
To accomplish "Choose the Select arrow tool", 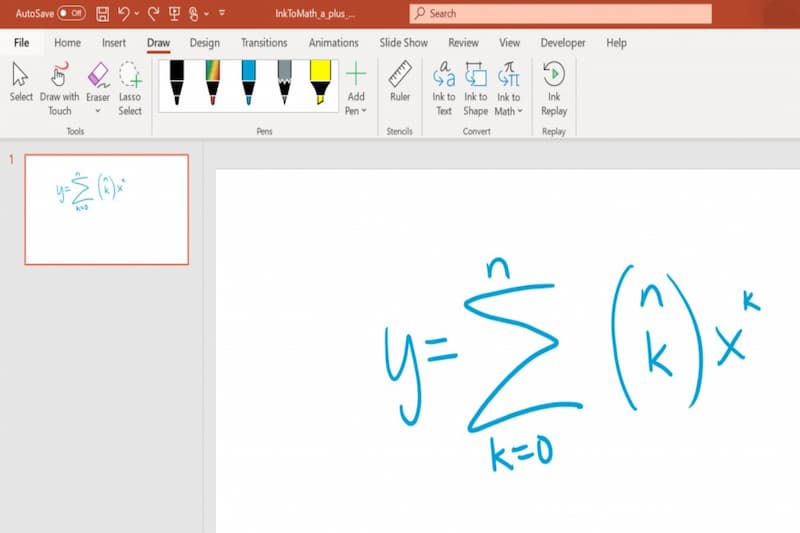I will pos(21,82).
